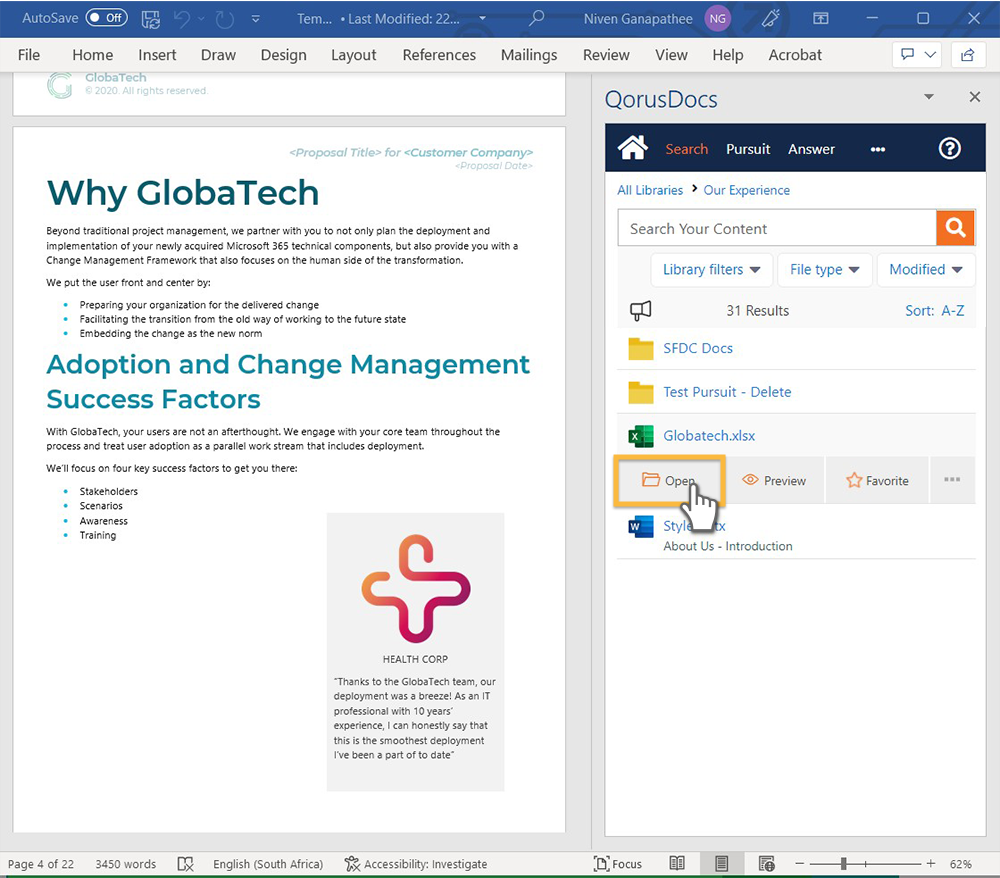Viewport: 1000px width, 878px height.
Task: Open the Comments button in ribbon
Action: tap(918, 55)
